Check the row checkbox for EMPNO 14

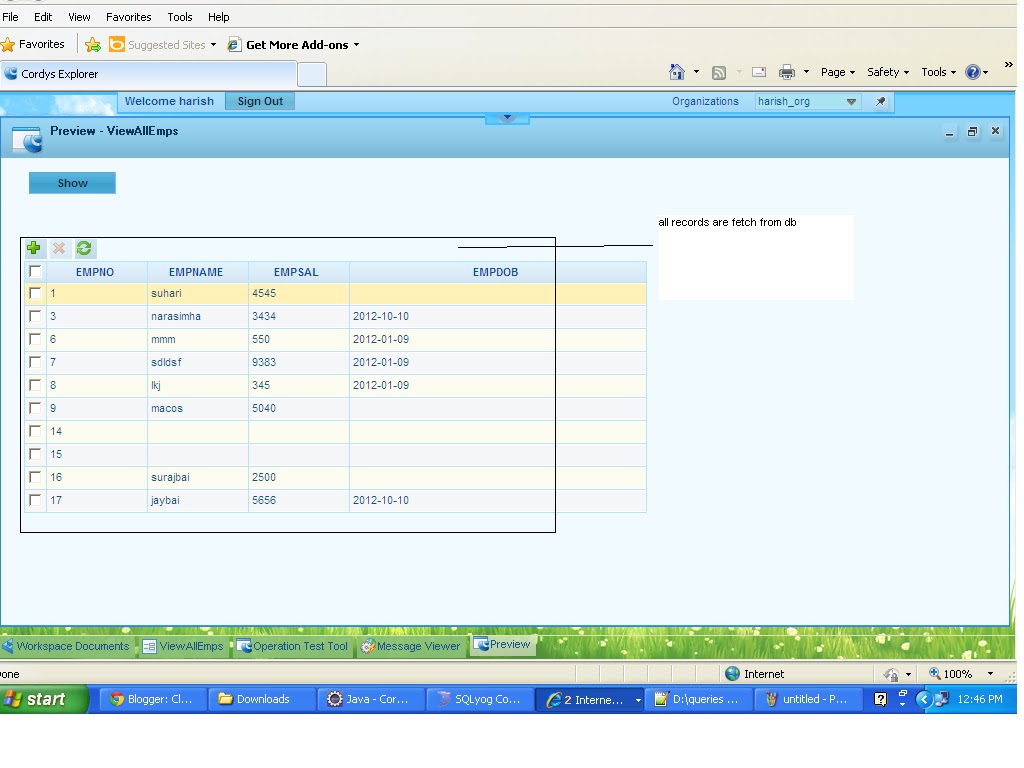point(35,431)
